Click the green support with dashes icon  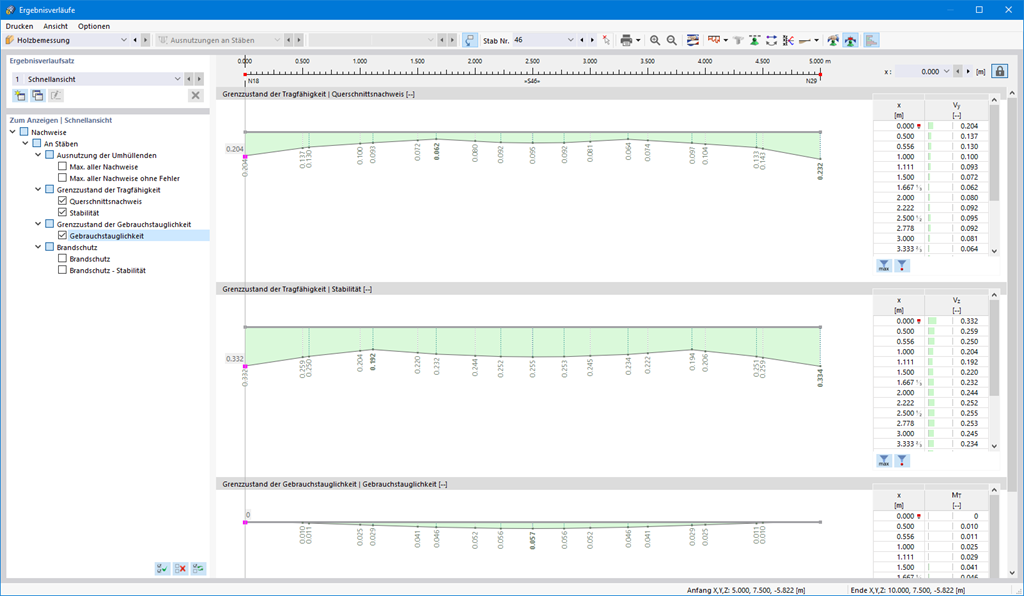754,40
